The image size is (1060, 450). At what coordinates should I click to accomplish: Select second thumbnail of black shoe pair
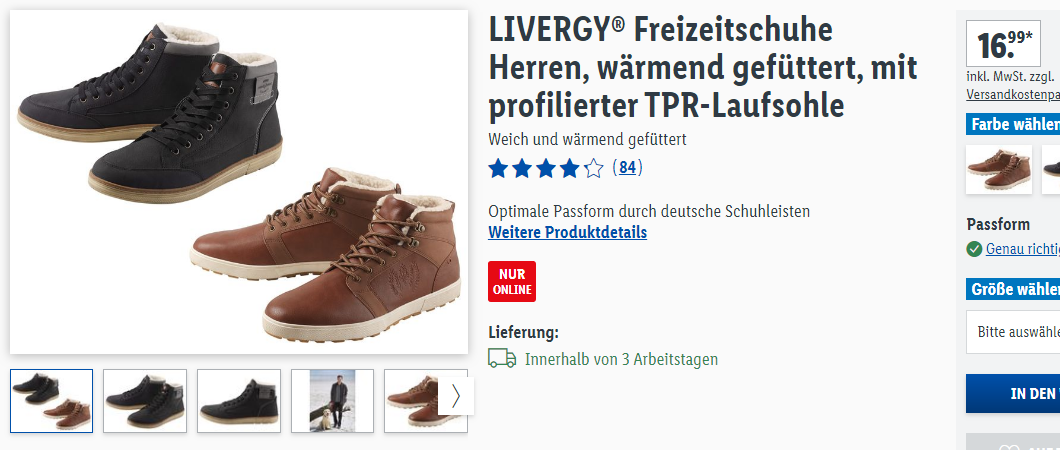145,401
